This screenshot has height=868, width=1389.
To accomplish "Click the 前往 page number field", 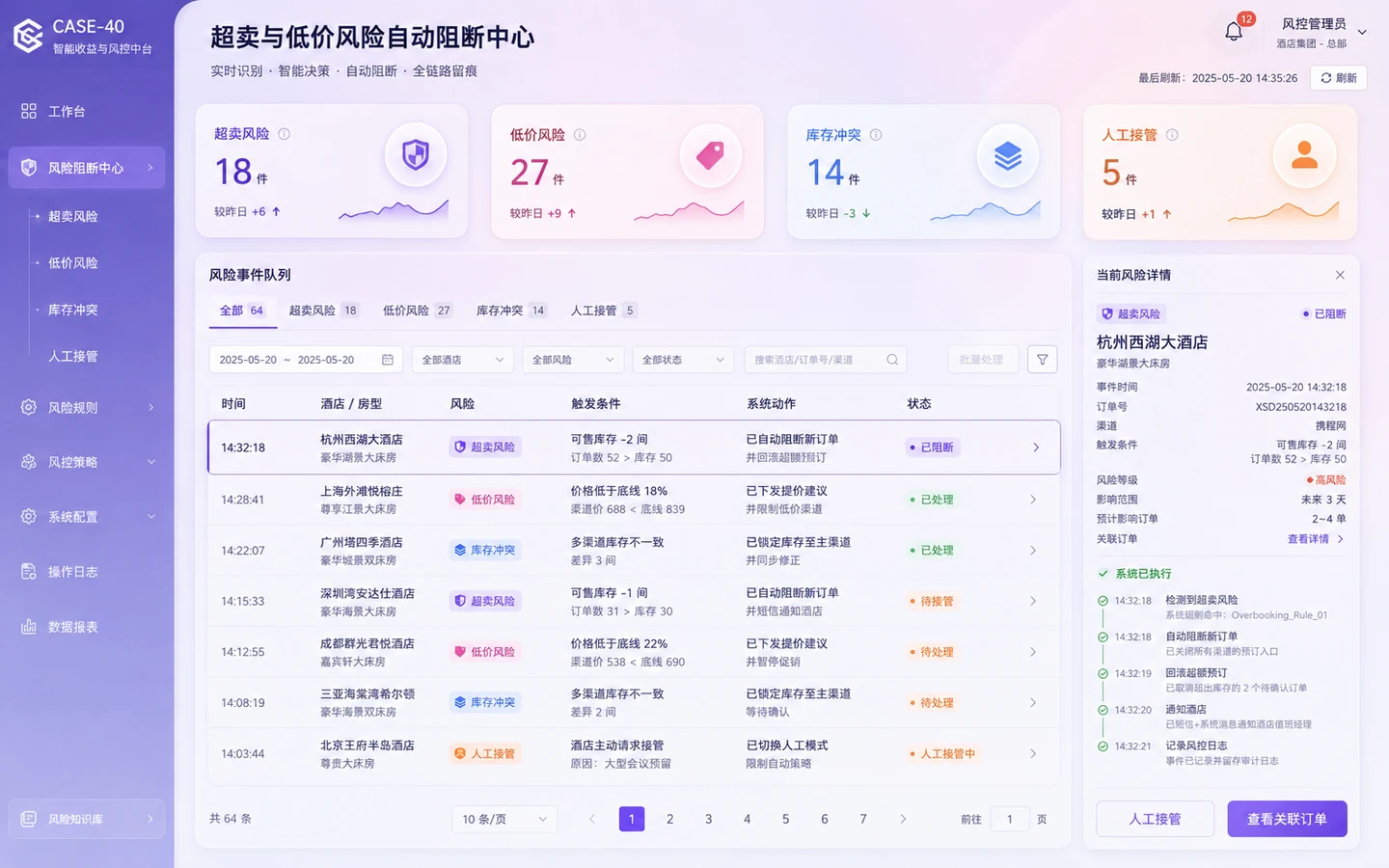I will [x=1010, y=819].
